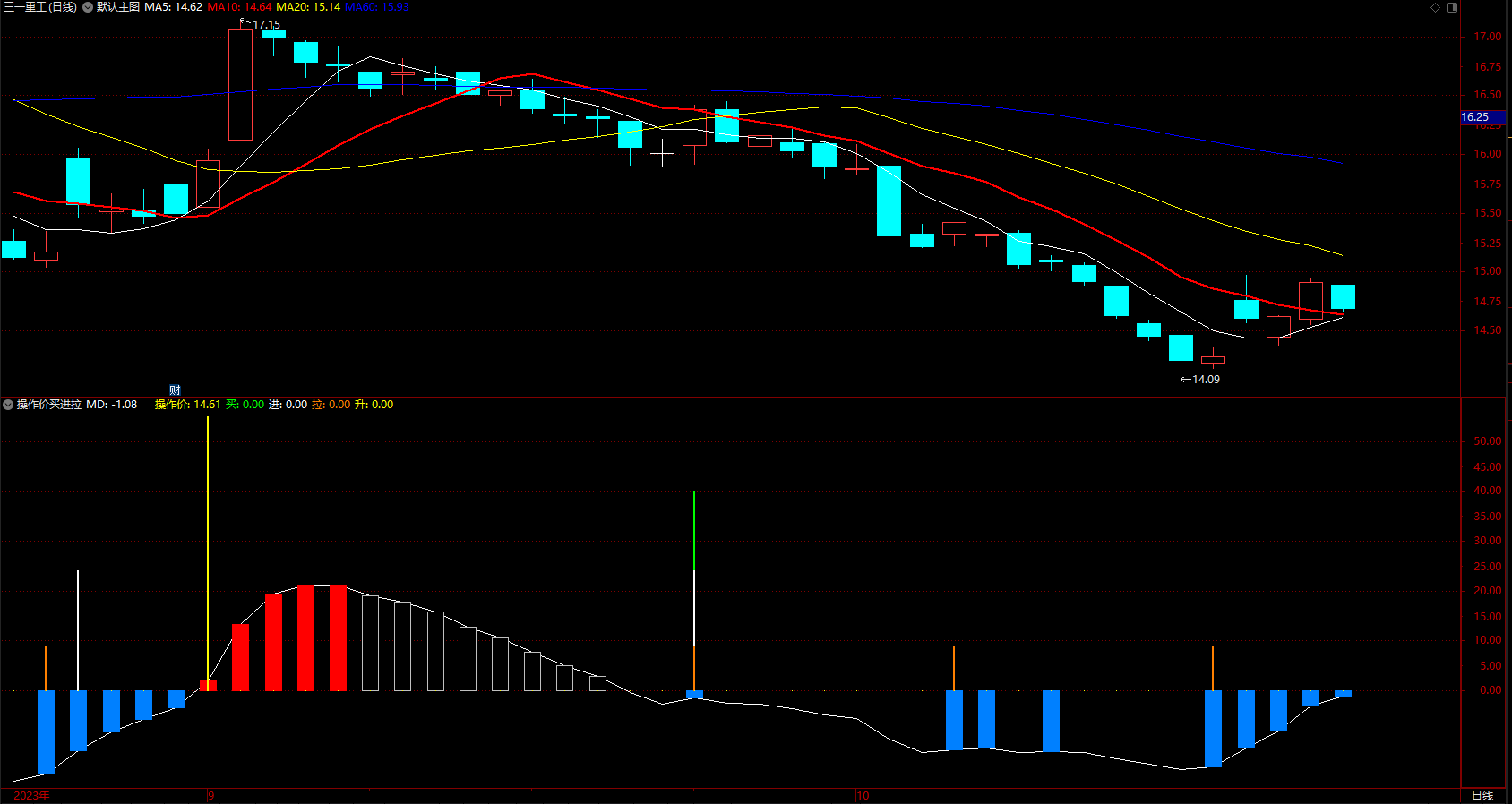Viewport: 1512px width, 804px height.
Task: Open dropdown arrow beside 默认主图
Action: pyautogui.click(x=88, y=7)
